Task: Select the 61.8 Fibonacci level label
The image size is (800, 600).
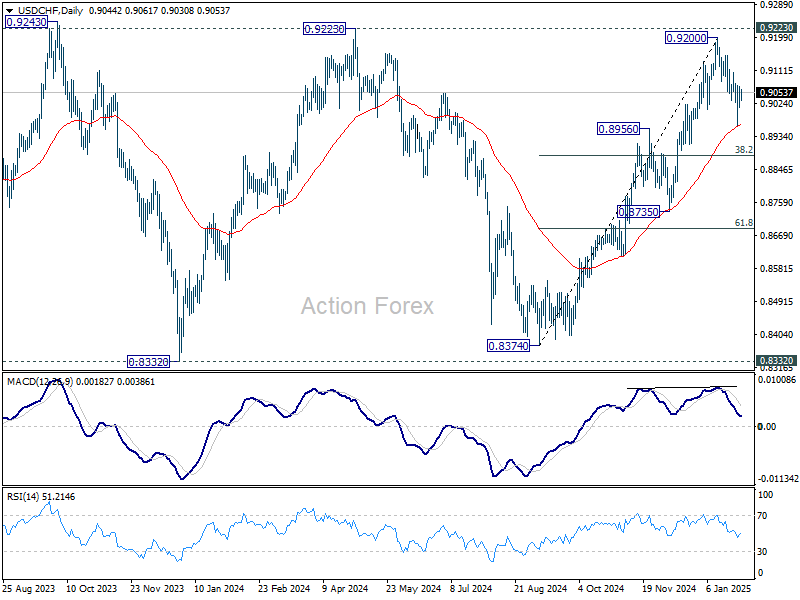Action: [743, 222]
